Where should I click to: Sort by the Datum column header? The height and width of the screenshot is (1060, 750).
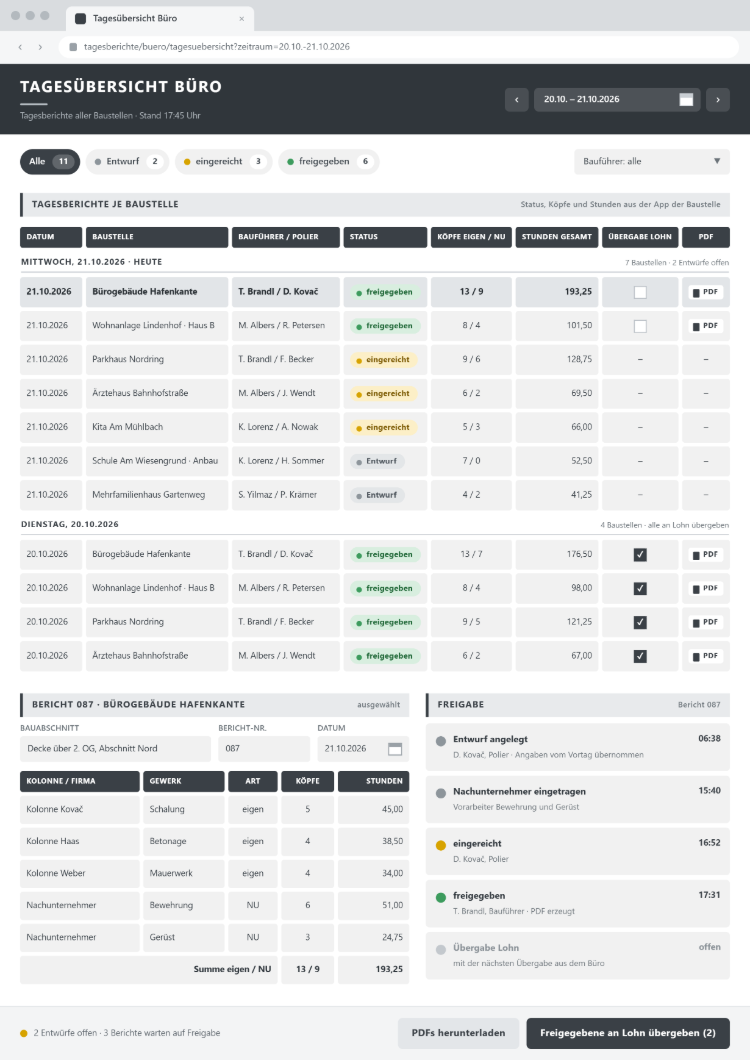coord(51,237)
